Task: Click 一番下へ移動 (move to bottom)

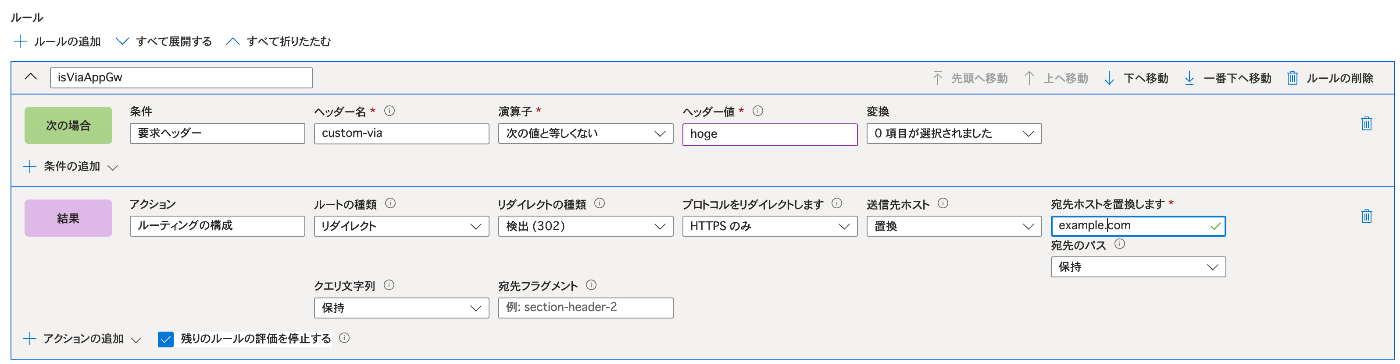Action: [1227, 78]
